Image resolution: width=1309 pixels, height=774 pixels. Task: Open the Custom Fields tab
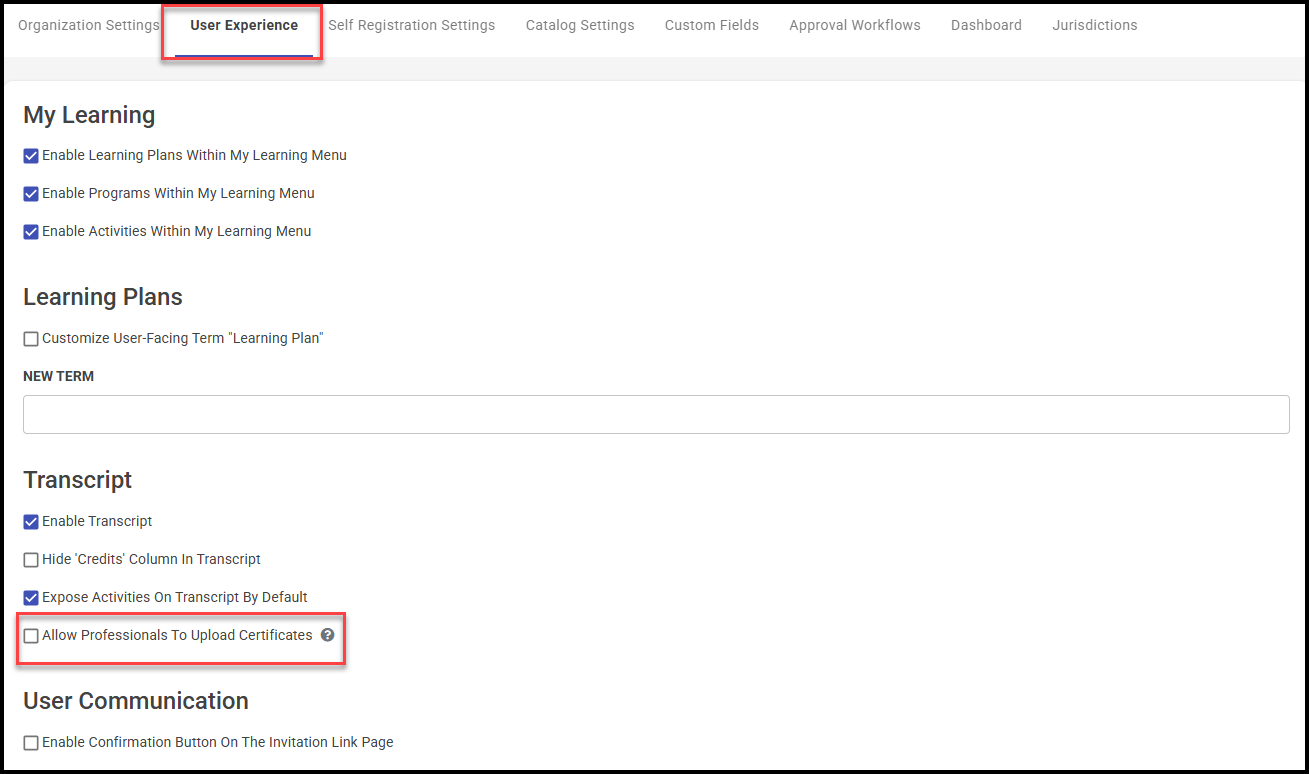coord(711,25)
